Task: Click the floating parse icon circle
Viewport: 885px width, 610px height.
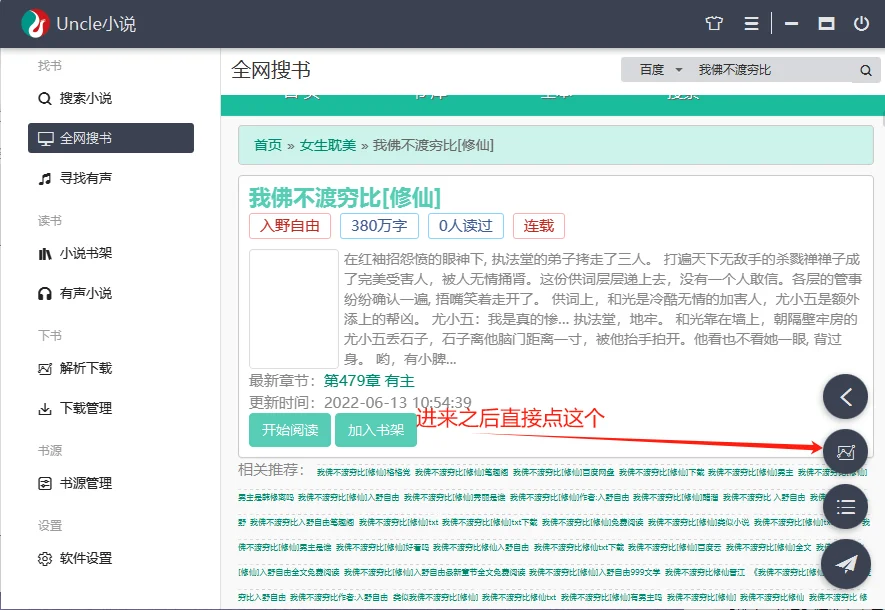Action: (x=845, y=451)
